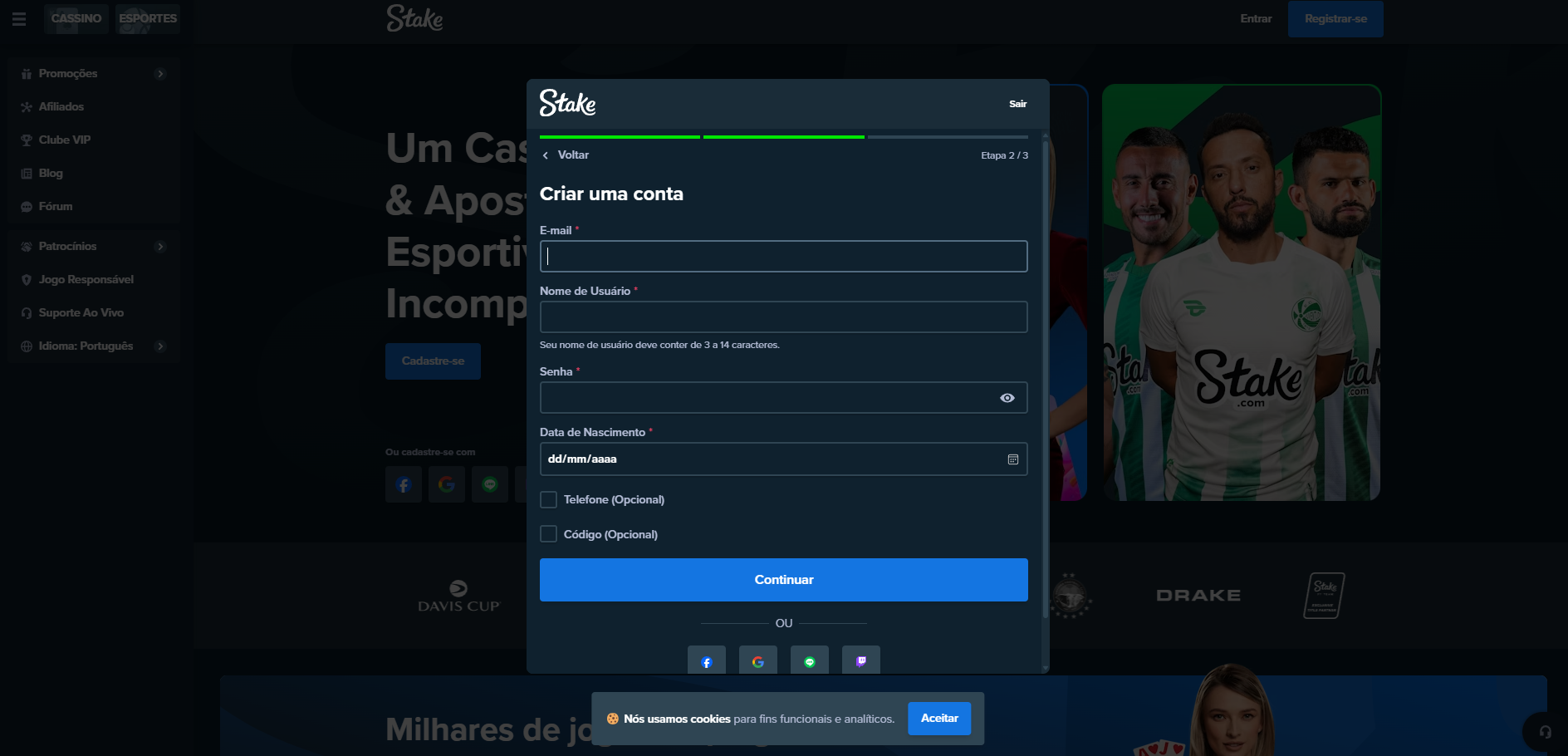Click the Promoções gift icon in the sidebar

pos(27,74)
